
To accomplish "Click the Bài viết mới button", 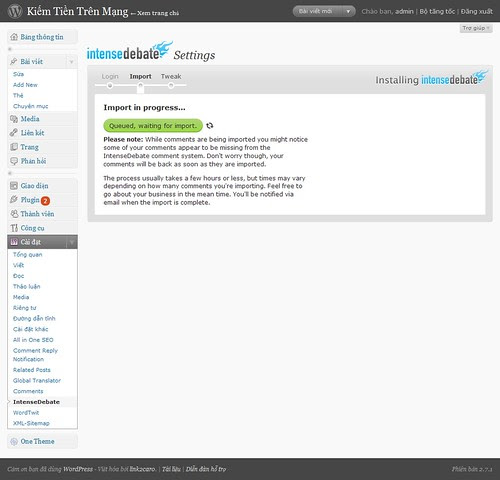I will [x=317, y=11].
